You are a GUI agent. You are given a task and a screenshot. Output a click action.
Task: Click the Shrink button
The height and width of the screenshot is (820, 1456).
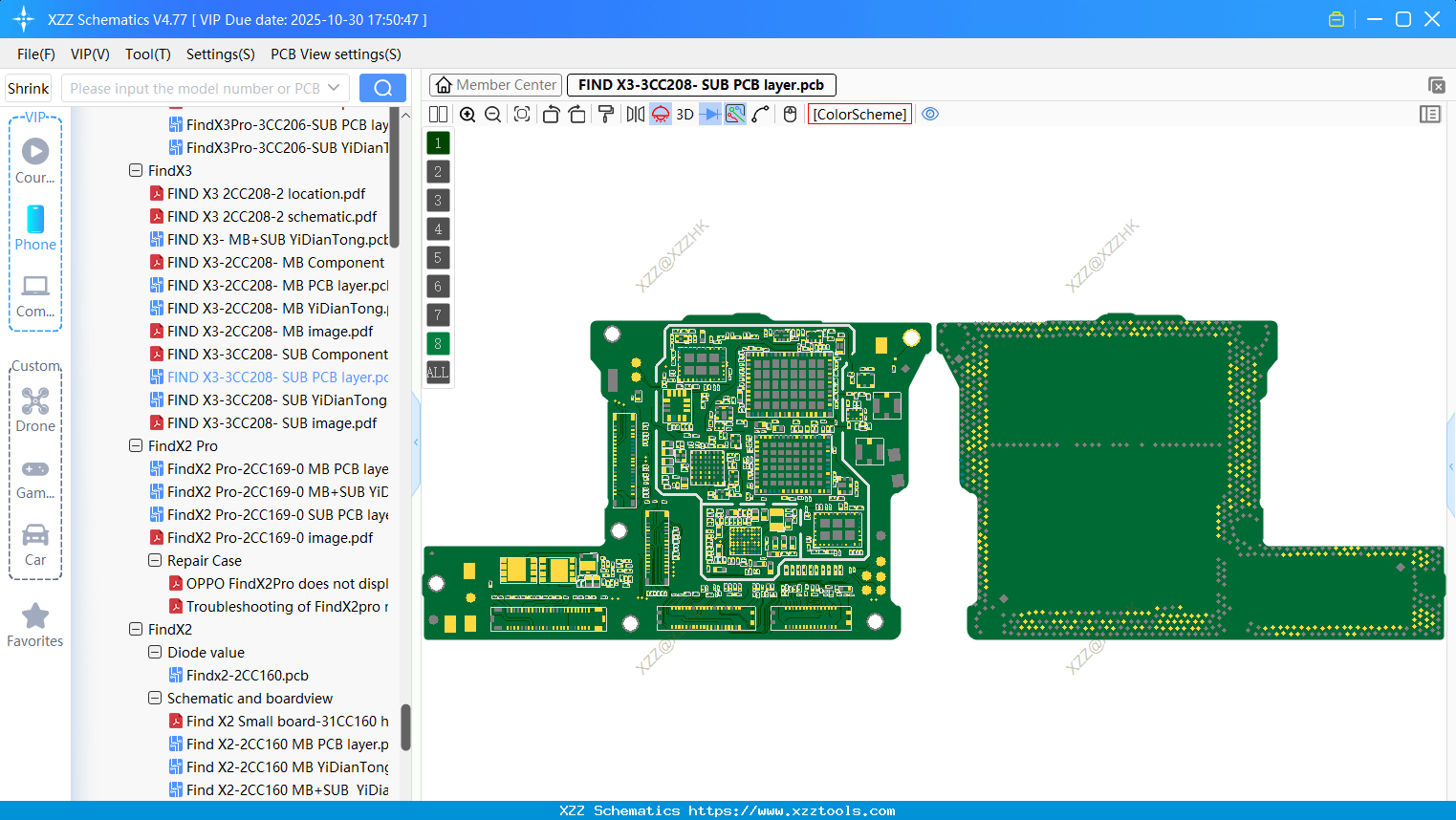coord(29,89)
